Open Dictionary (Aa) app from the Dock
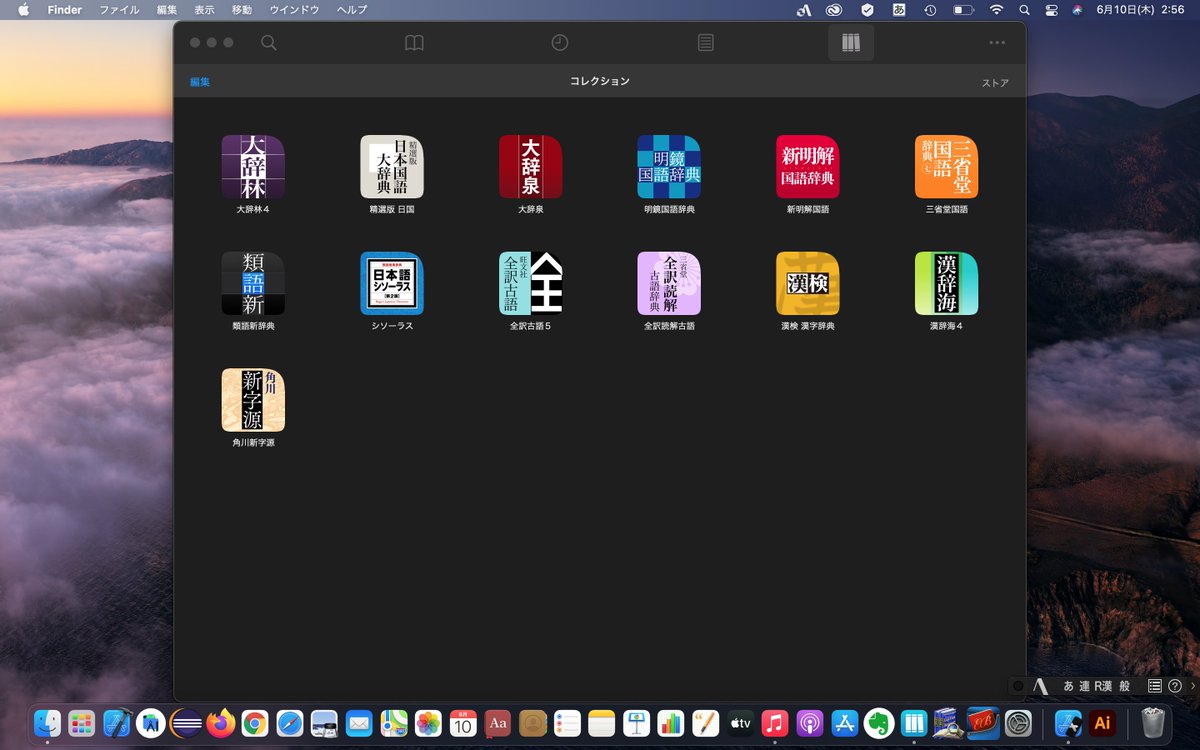 point(497,722)
